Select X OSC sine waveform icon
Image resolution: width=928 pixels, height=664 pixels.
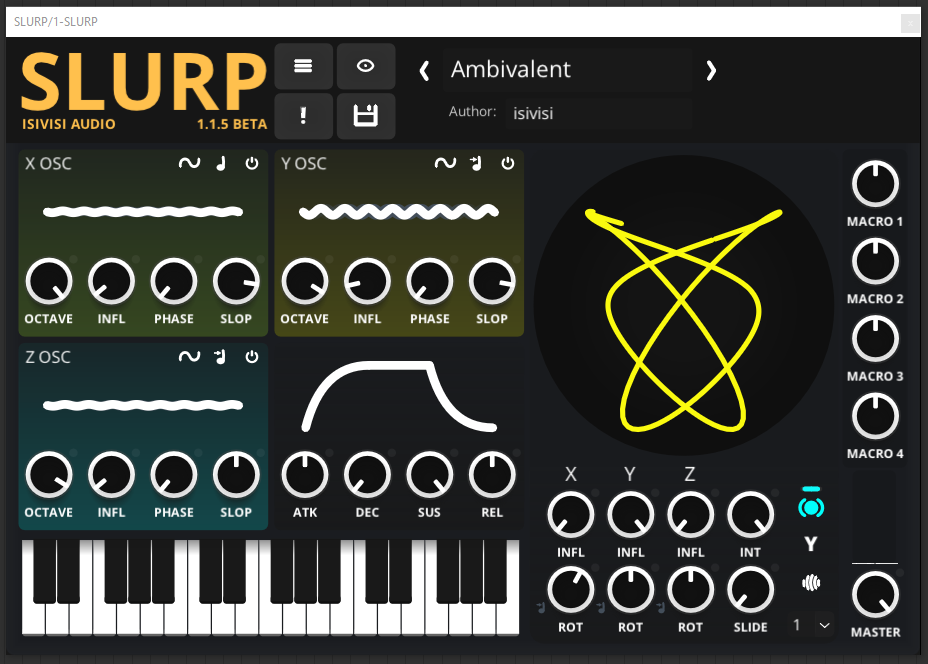tap(189, 163)
